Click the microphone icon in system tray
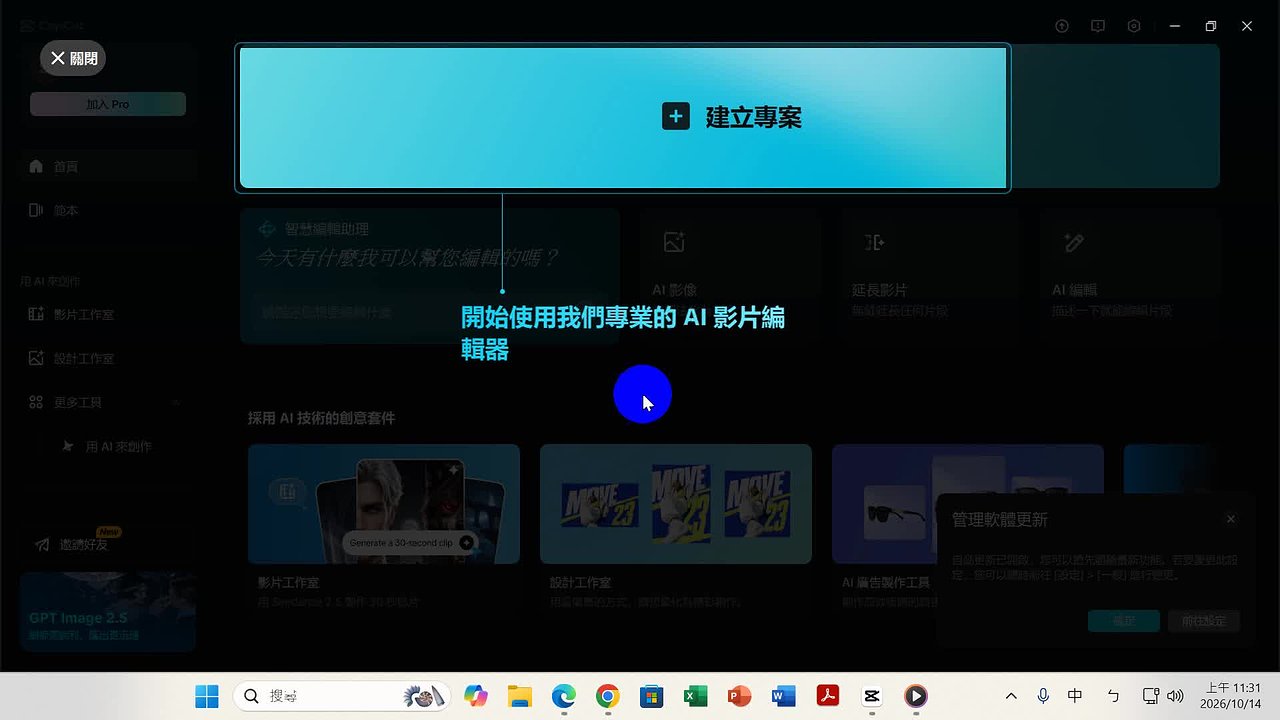This screenshot has height=720, width=1280. click(1043, 696)
